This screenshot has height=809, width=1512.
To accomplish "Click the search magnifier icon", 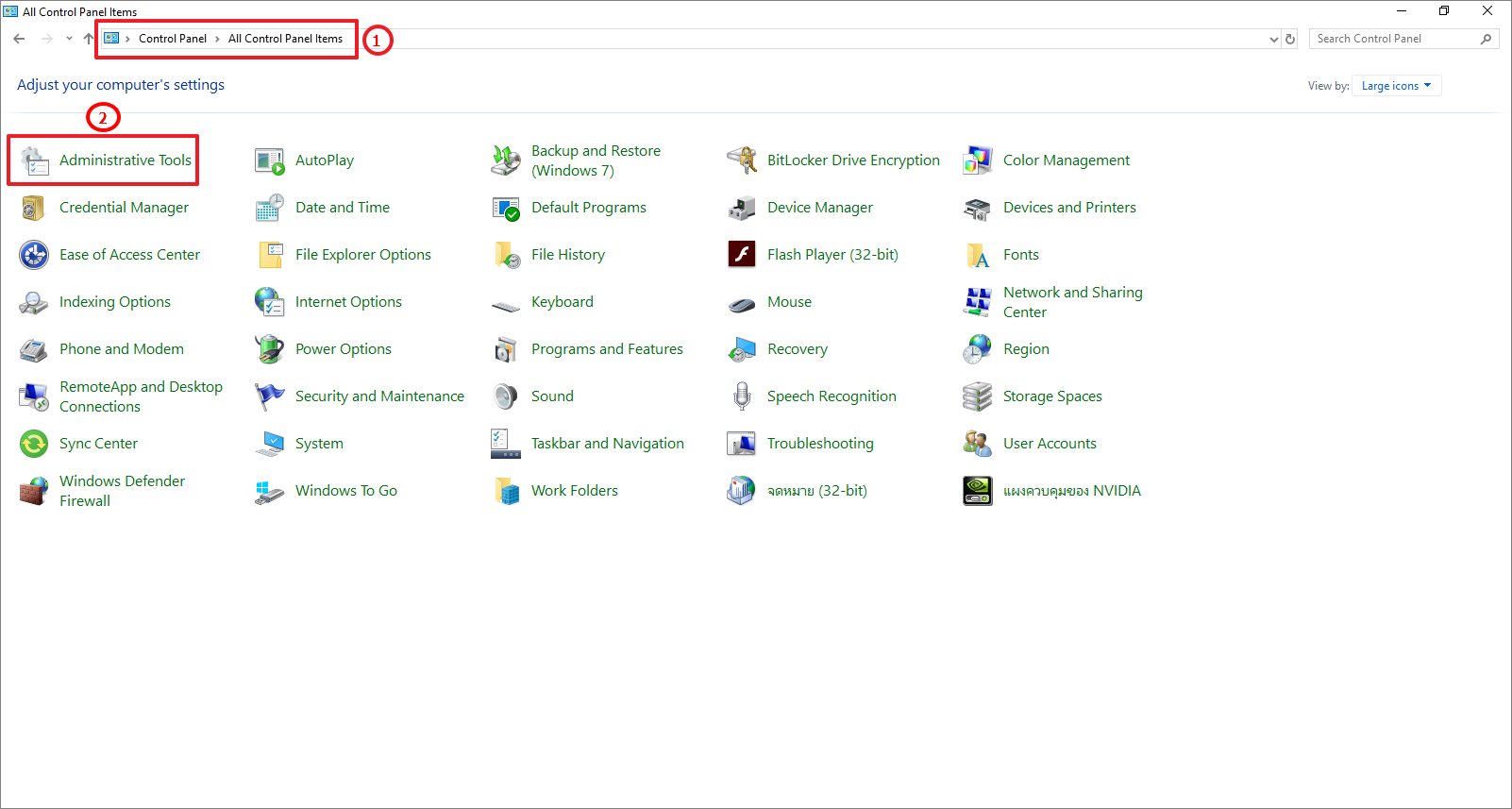I will coord(1486,39).
